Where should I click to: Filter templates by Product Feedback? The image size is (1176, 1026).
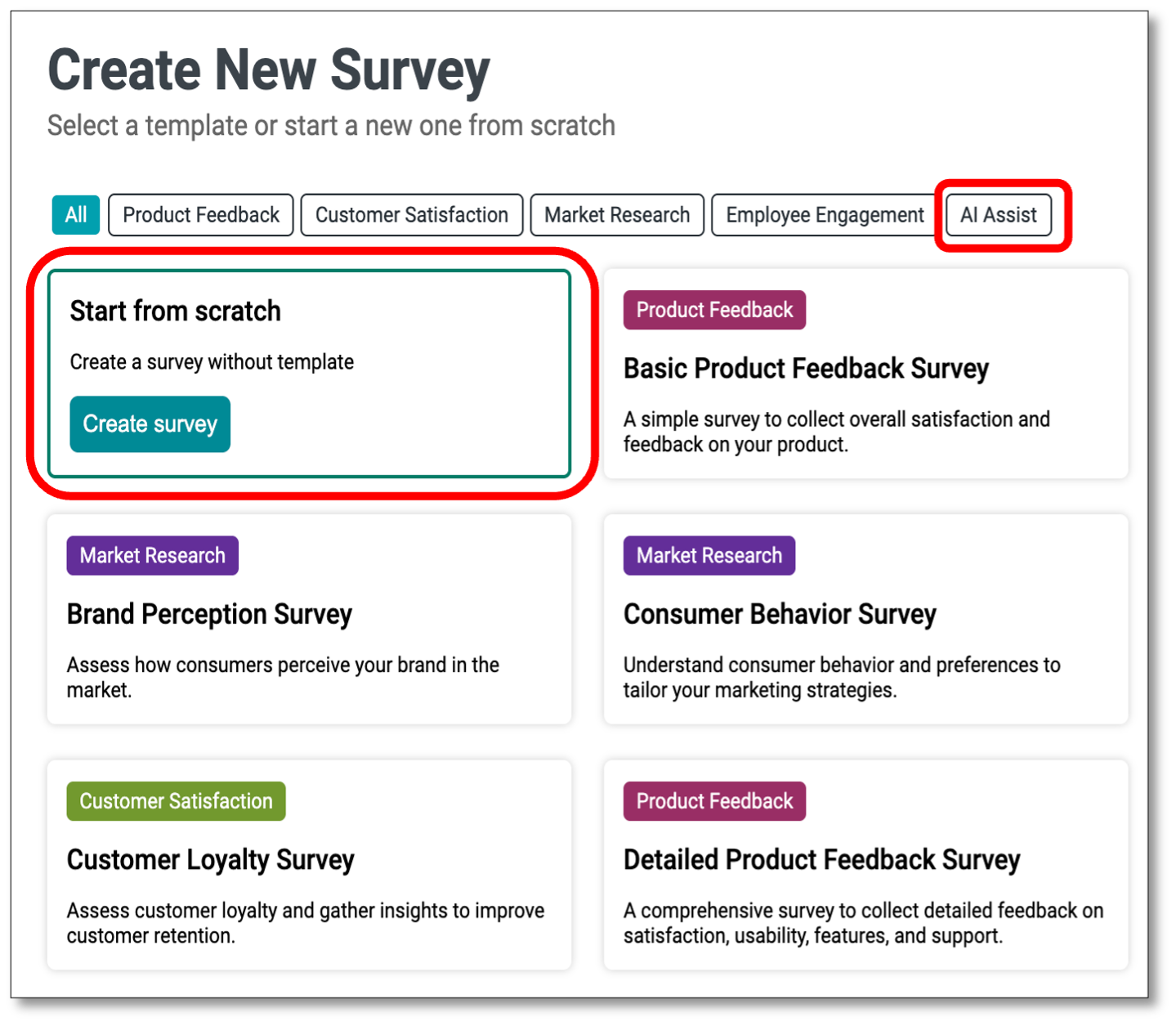pos(200,214)
